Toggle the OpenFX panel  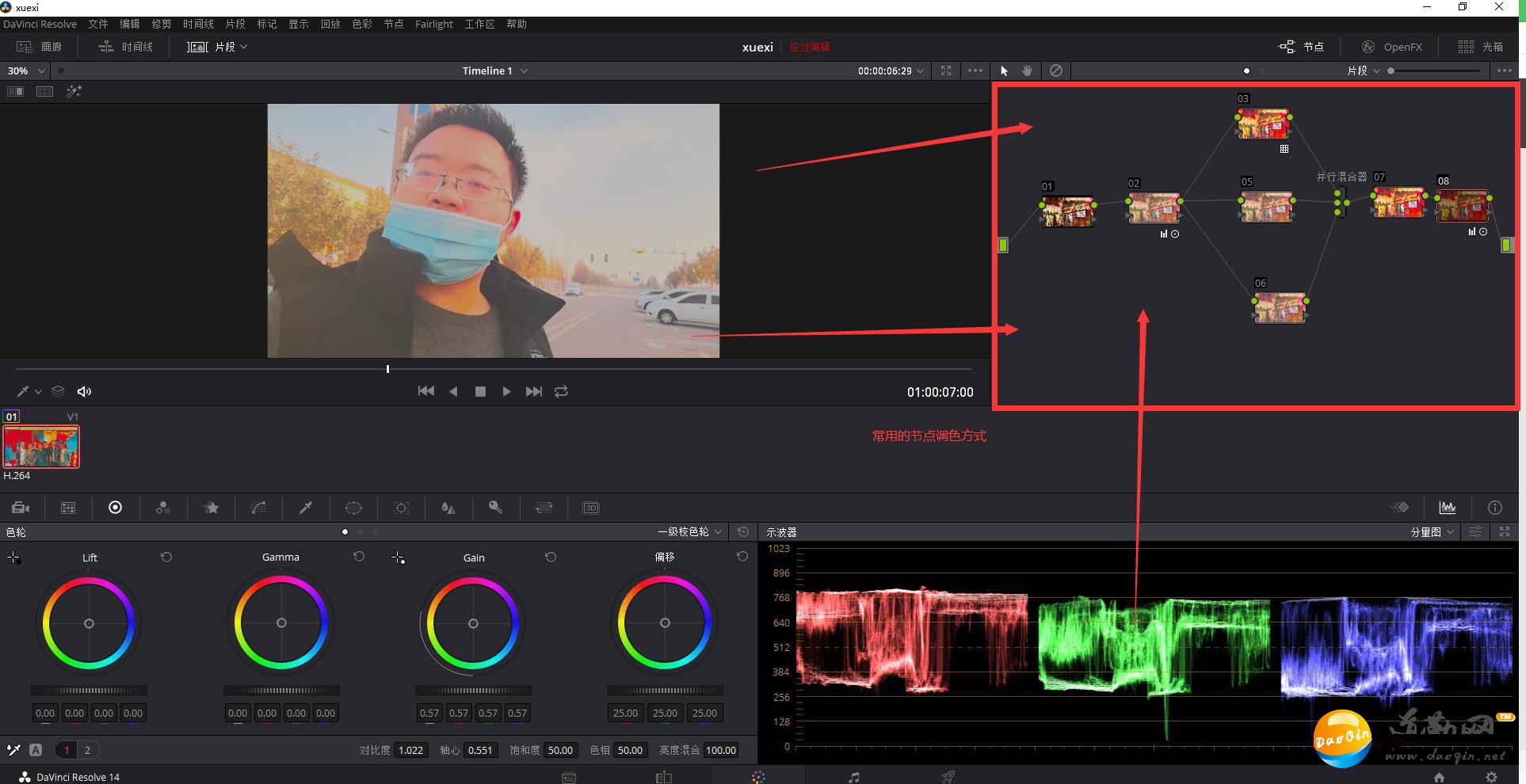tap(1392, 47)
